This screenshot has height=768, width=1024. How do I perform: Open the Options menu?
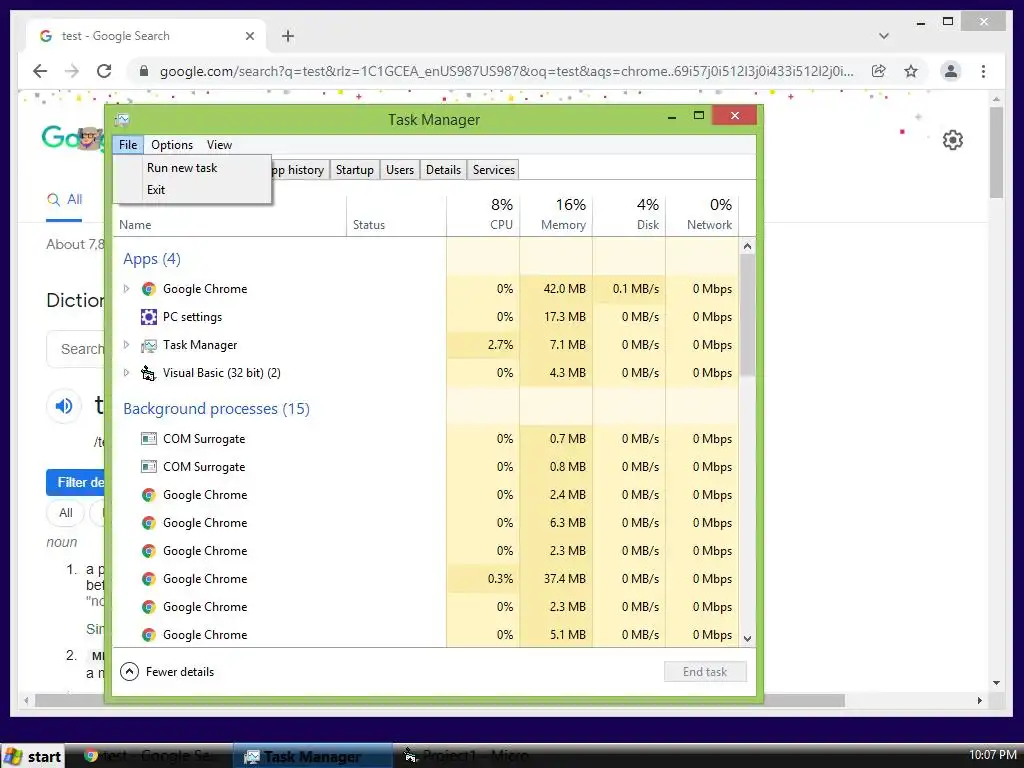[172, 145]
